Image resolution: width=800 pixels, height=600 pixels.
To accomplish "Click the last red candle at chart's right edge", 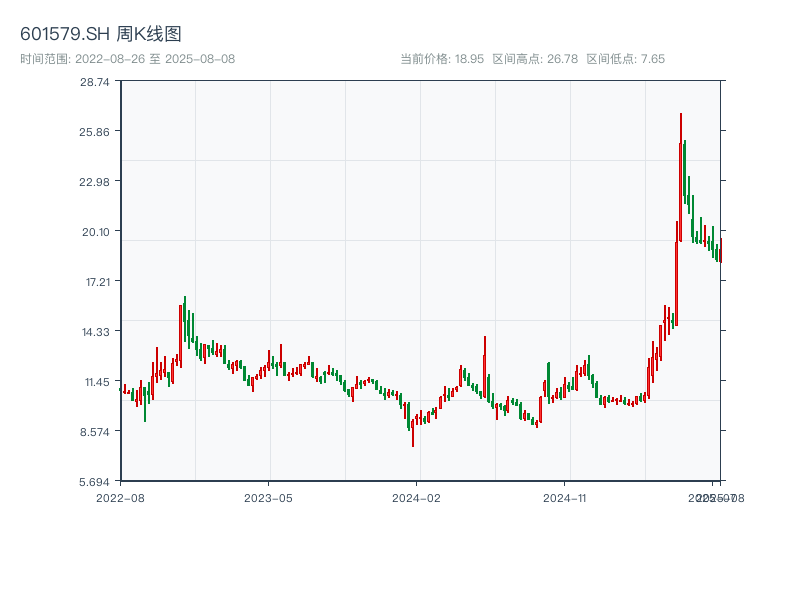I will pos(721,251).
